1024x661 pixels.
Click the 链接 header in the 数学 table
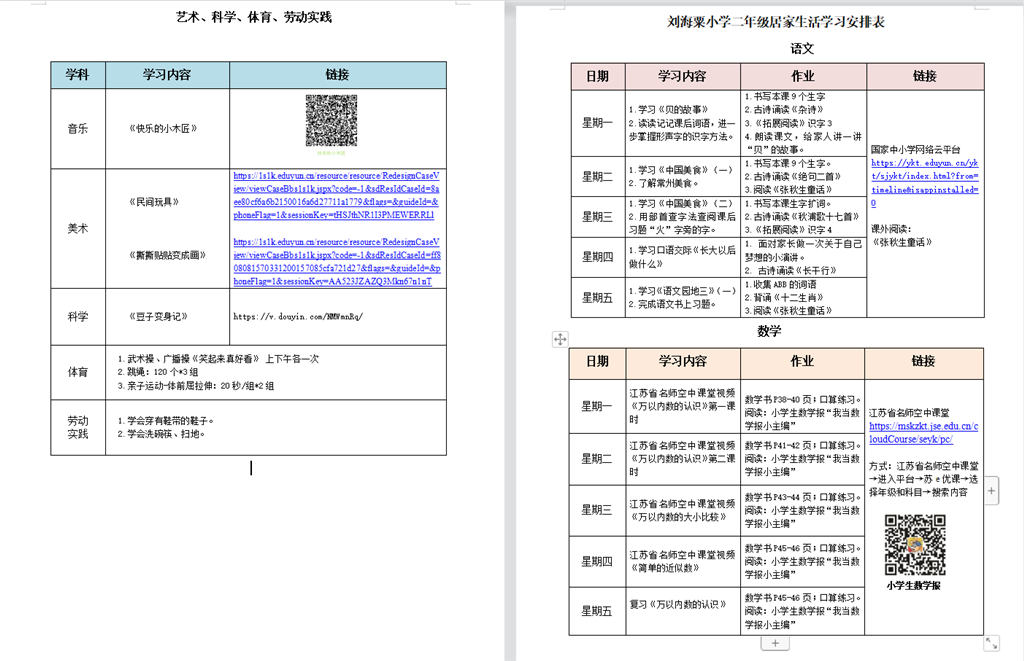click(x=923, y=361)
